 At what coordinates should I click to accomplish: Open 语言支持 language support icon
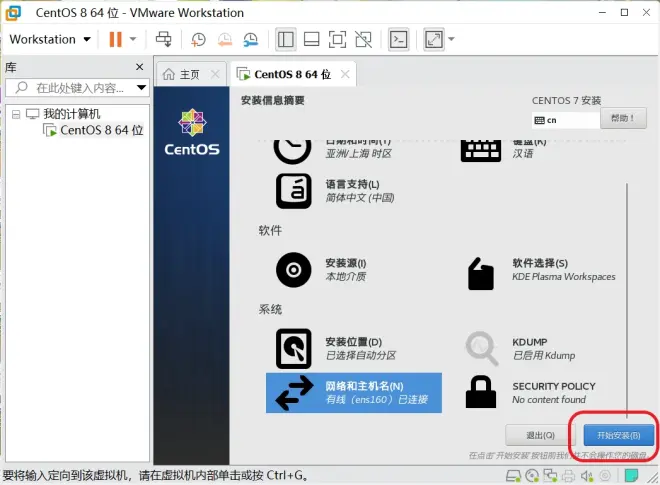(294, 191)
